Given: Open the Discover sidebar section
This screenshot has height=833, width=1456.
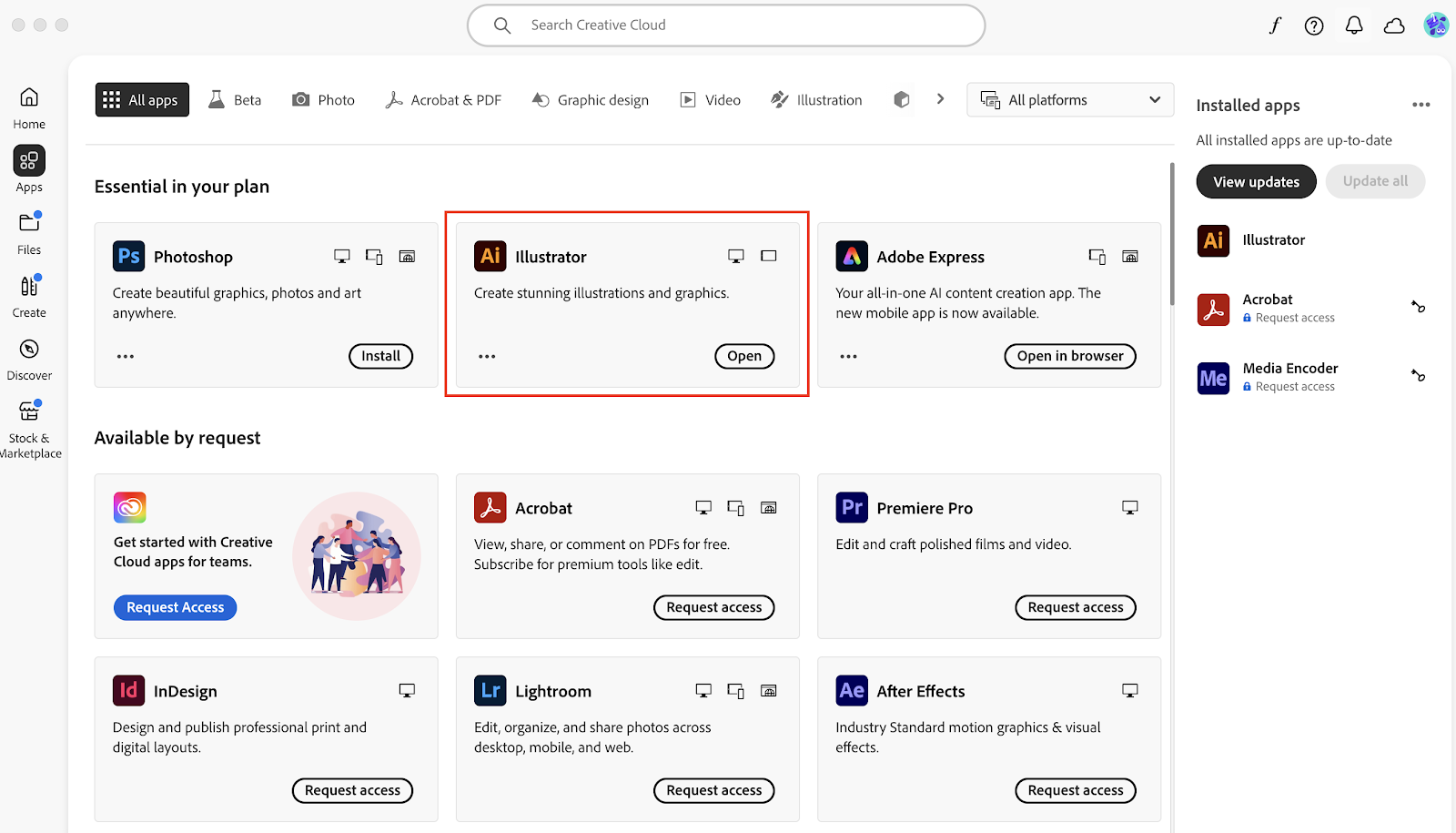Looking at the screenshot, I should (x=29, y=359).
